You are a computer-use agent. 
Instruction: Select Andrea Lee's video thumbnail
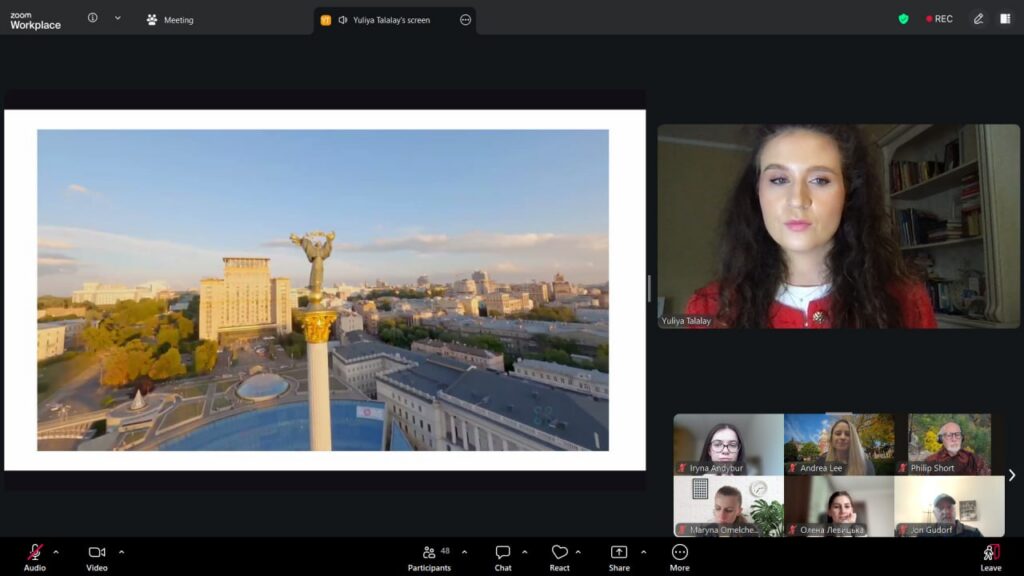point(839,444)
